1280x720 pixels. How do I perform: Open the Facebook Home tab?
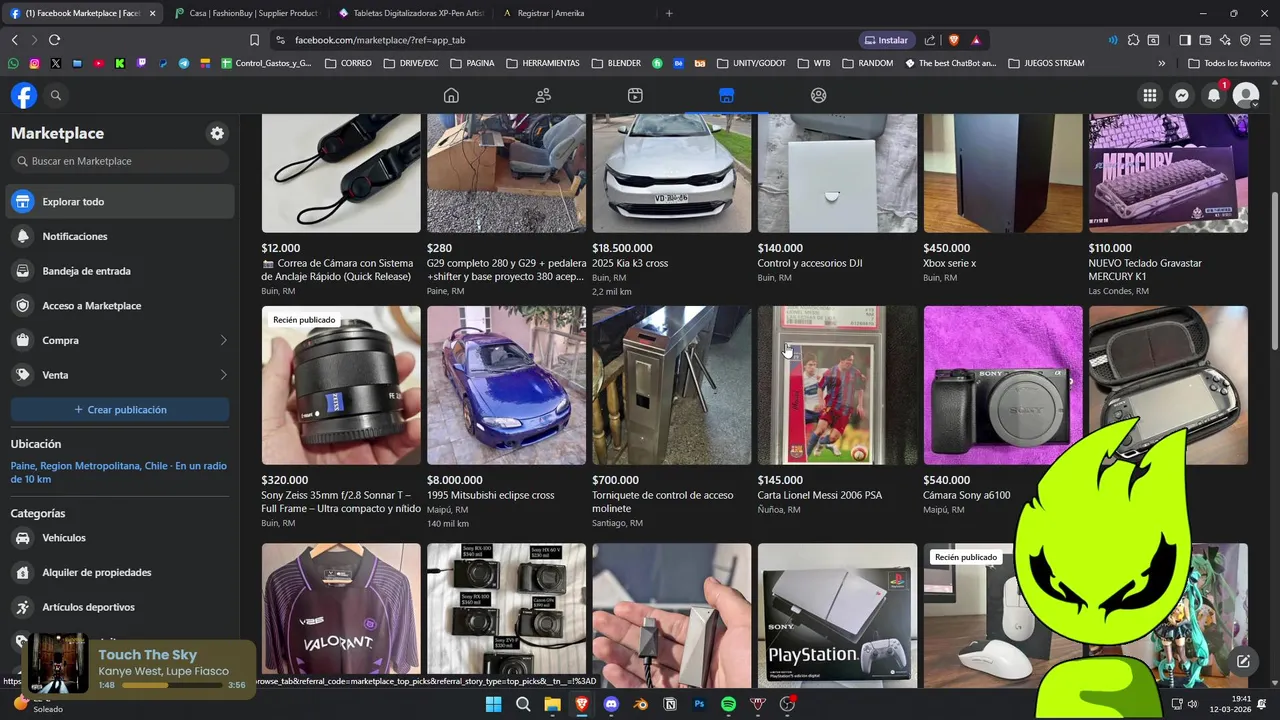[x=451, y=95]
